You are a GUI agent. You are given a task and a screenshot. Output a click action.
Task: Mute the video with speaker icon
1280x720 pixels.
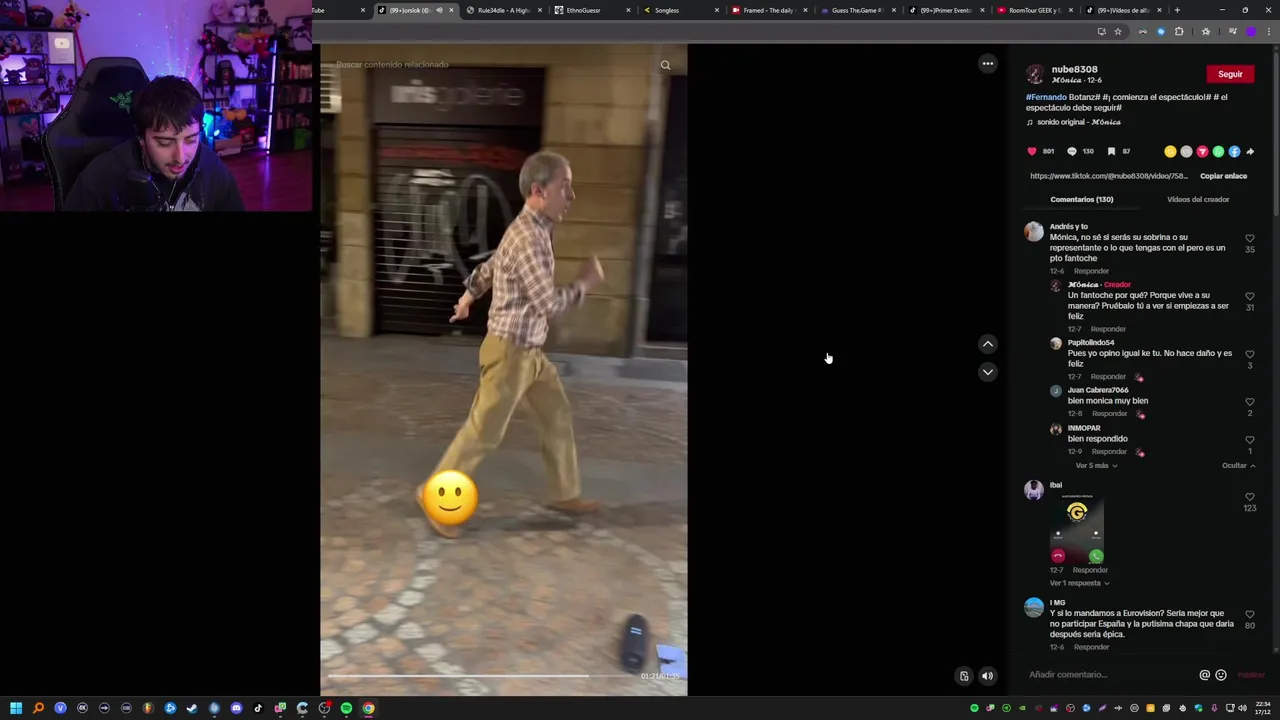(x=987, y=676)
